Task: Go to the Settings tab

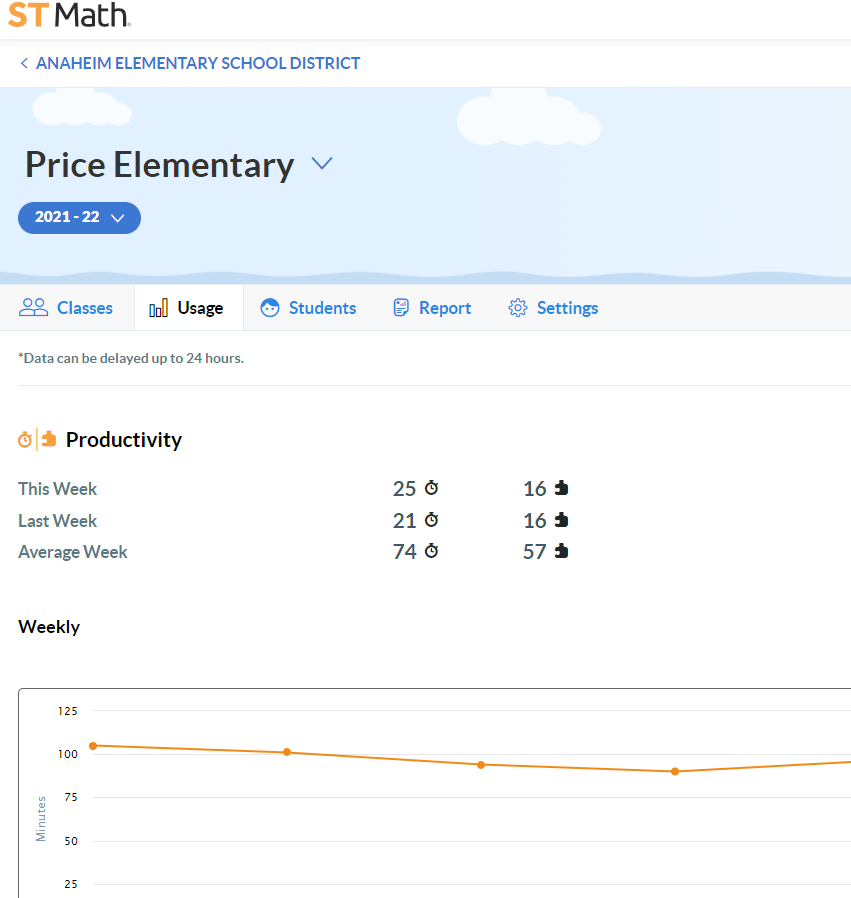Action: coord(553,308)
